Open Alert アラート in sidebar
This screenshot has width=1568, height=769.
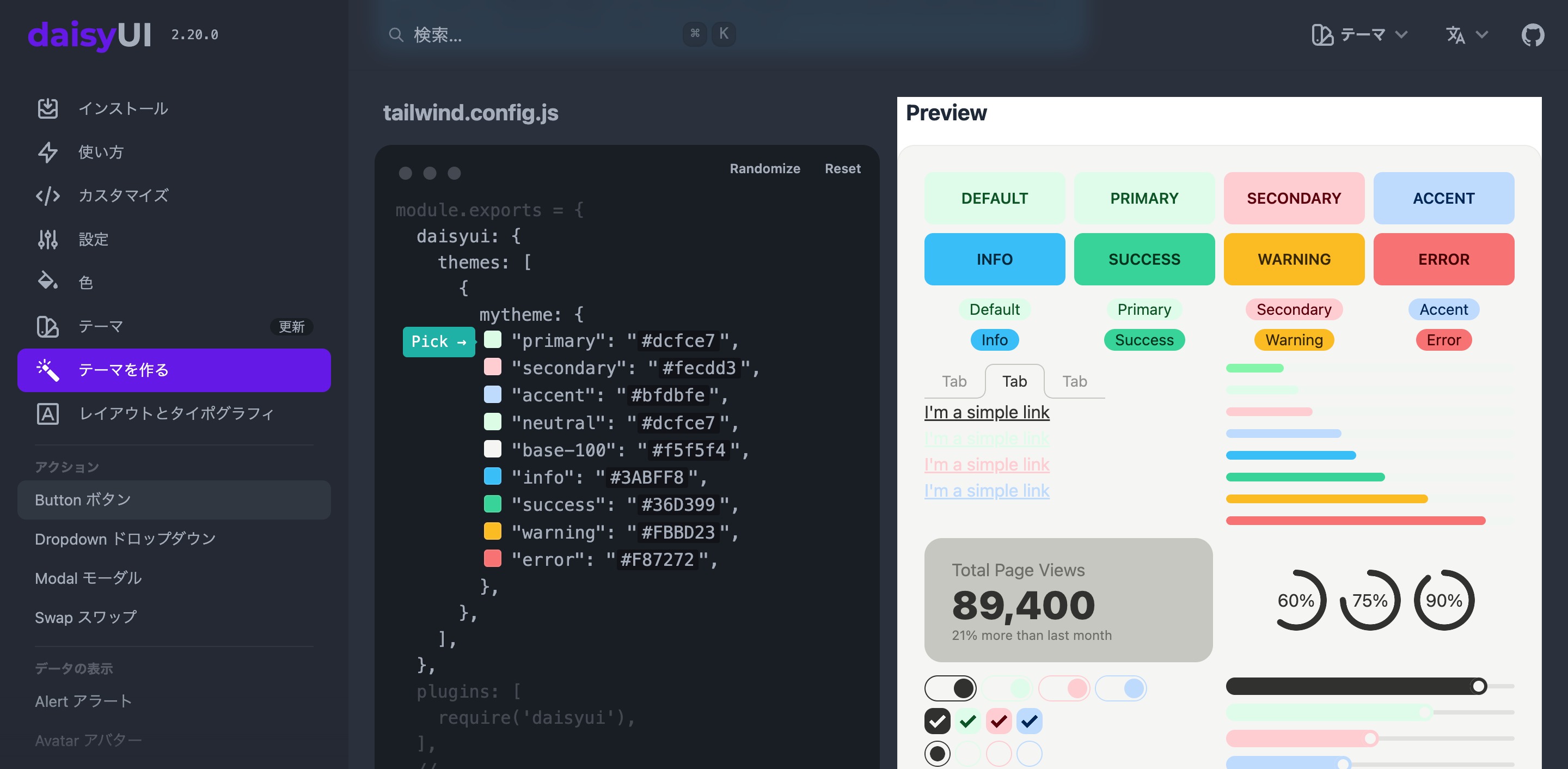coord(174,701)
